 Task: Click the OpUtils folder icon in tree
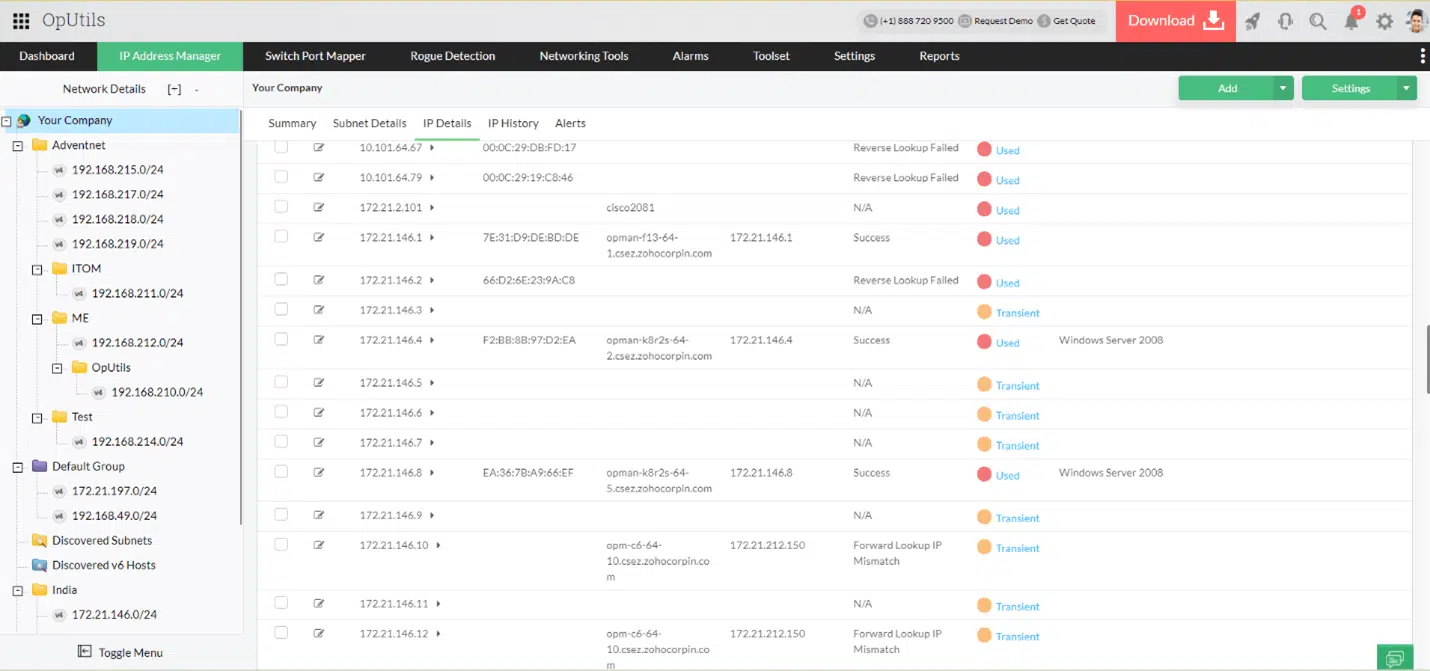(79, 367)
